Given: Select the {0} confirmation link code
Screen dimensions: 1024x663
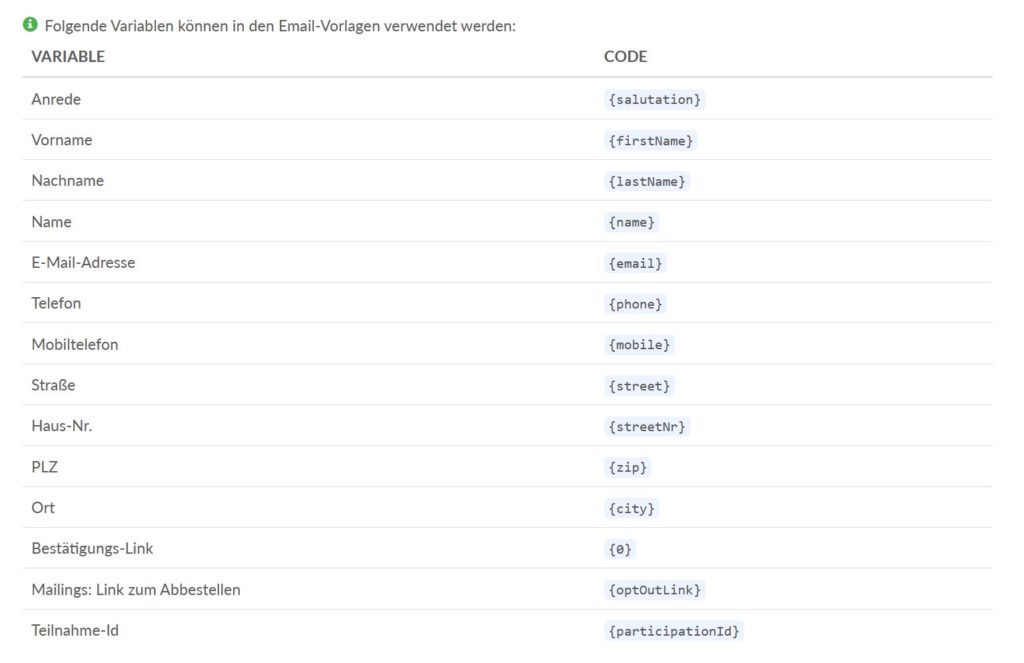Looking at the screenshot, I should tap(620, 549).
